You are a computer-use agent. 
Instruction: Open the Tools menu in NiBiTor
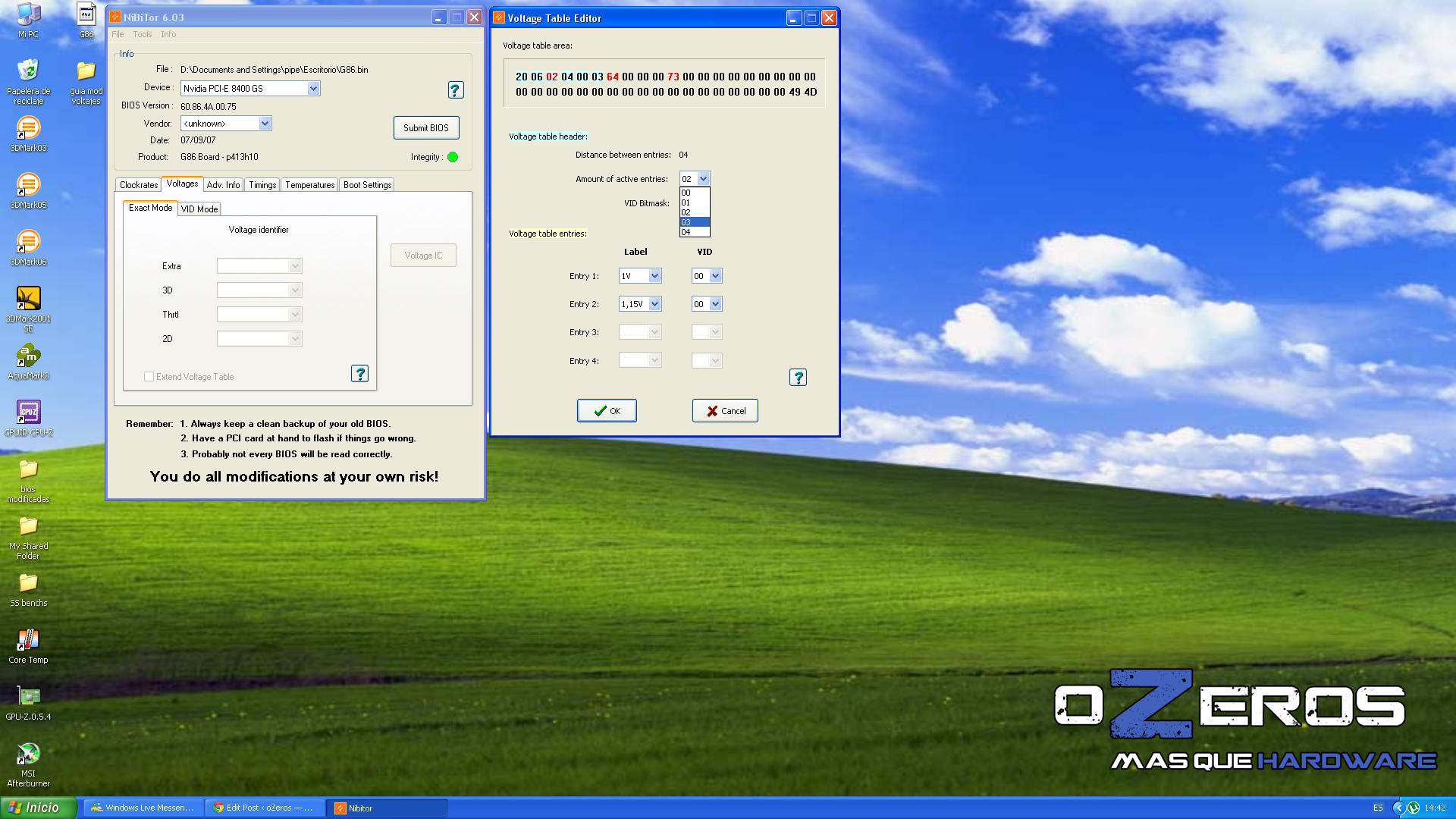pyautogui.click(x=143, y=34)
